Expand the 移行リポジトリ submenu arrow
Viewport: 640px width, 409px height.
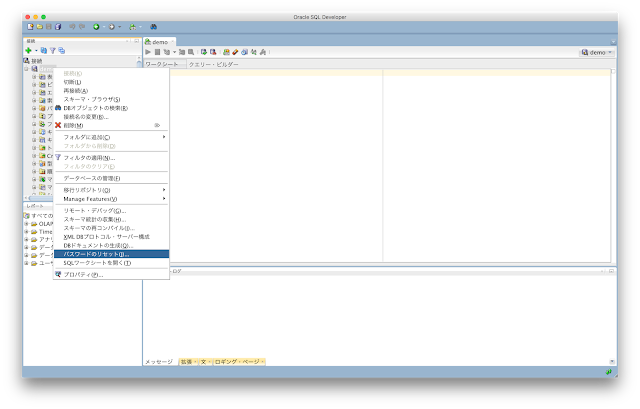[x=164, y=190]
